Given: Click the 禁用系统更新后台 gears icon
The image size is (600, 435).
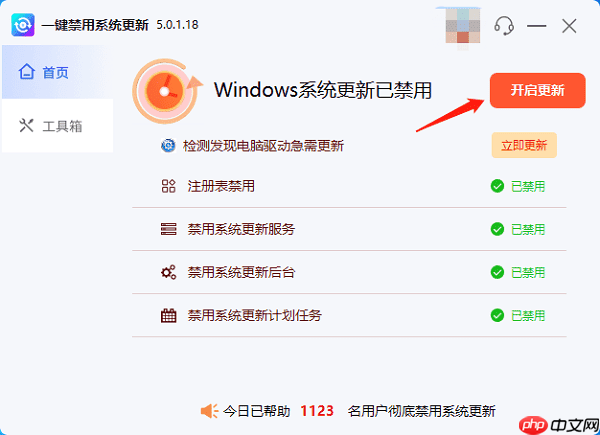Looking at the screenshot, I should coord(168,272).
